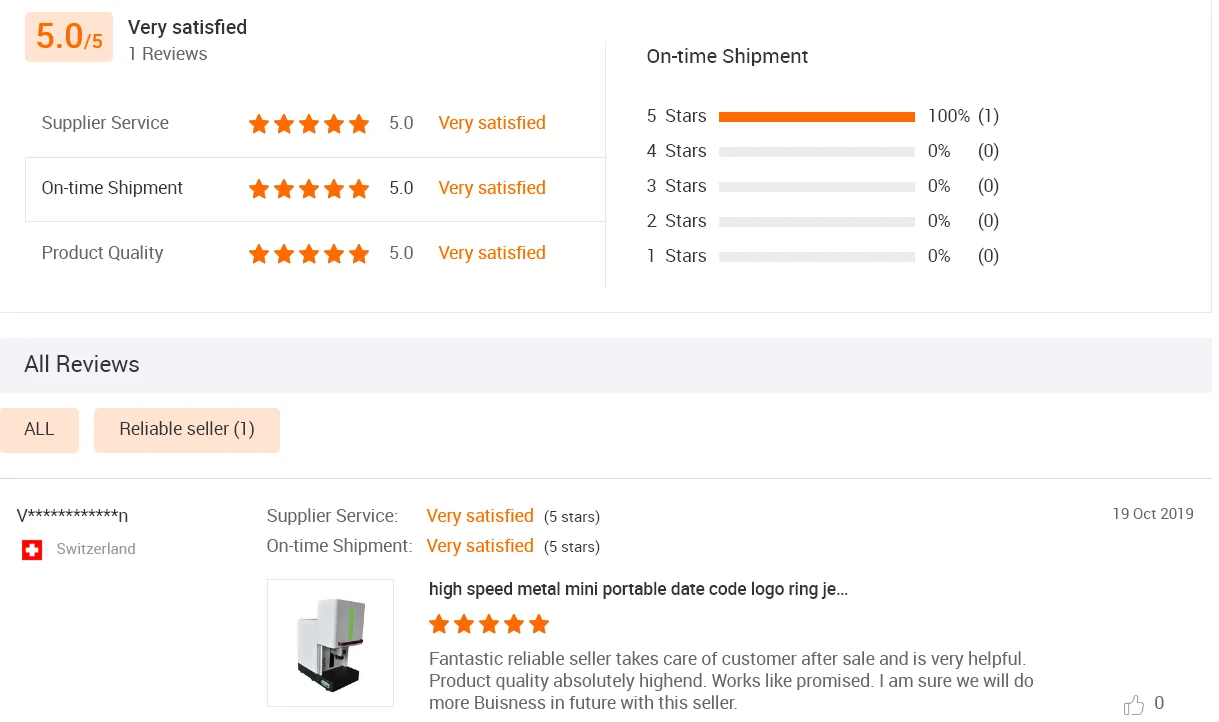Screen dimensions: 1219x722
Task: Click the 4 Stars rating bar
Action: 816,152
